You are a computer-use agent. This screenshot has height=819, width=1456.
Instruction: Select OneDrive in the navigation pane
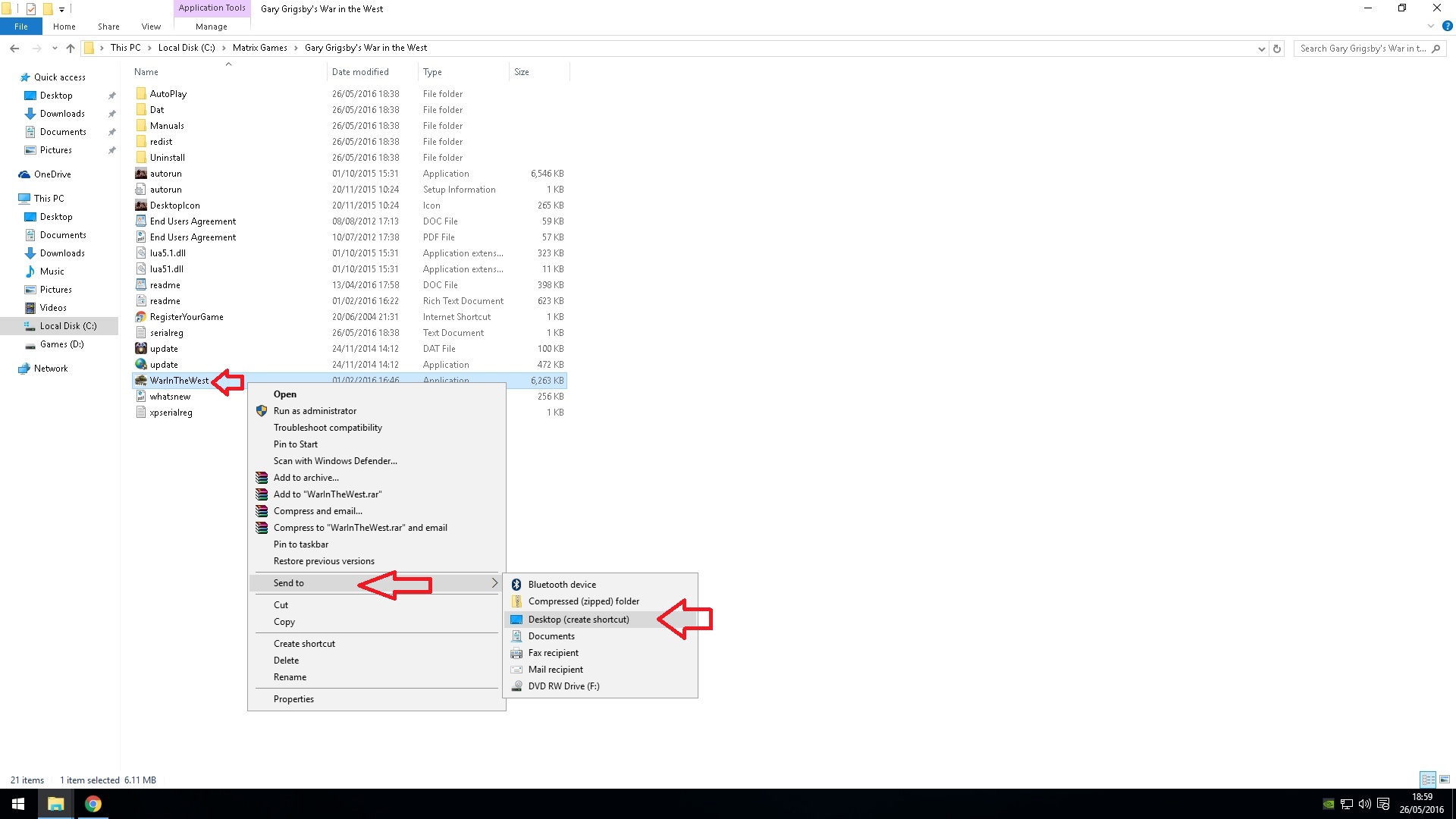(x=52, y=174)
